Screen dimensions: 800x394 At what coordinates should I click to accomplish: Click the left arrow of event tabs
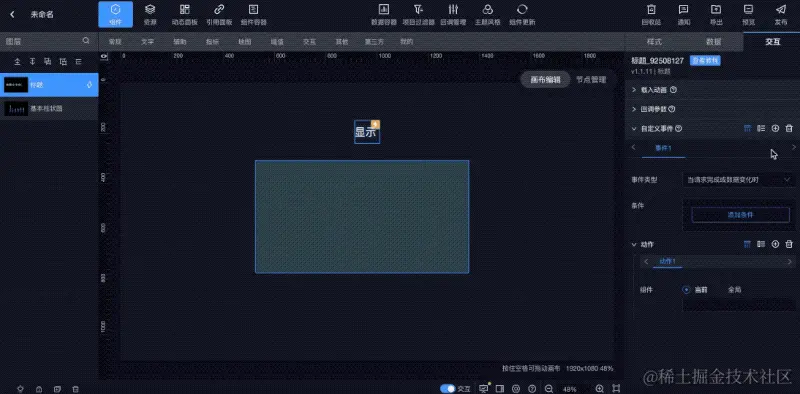click(x=634, y=147)
